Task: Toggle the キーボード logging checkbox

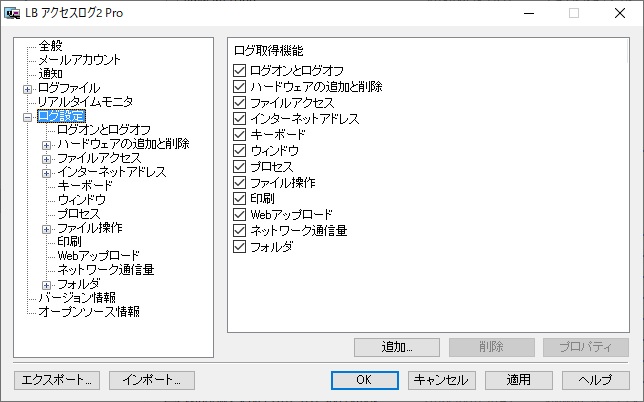Action: tap(239, 135)
